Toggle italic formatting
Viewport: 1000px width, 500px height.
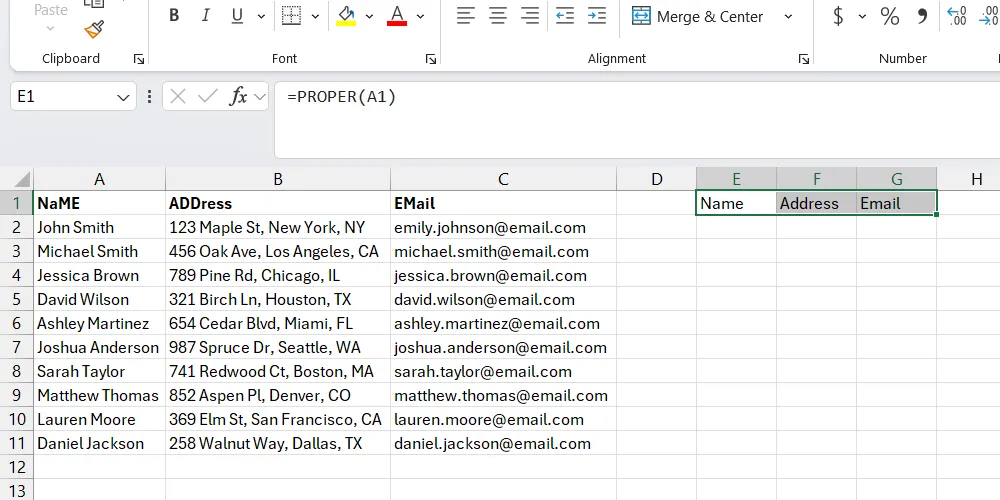point(206,16)
